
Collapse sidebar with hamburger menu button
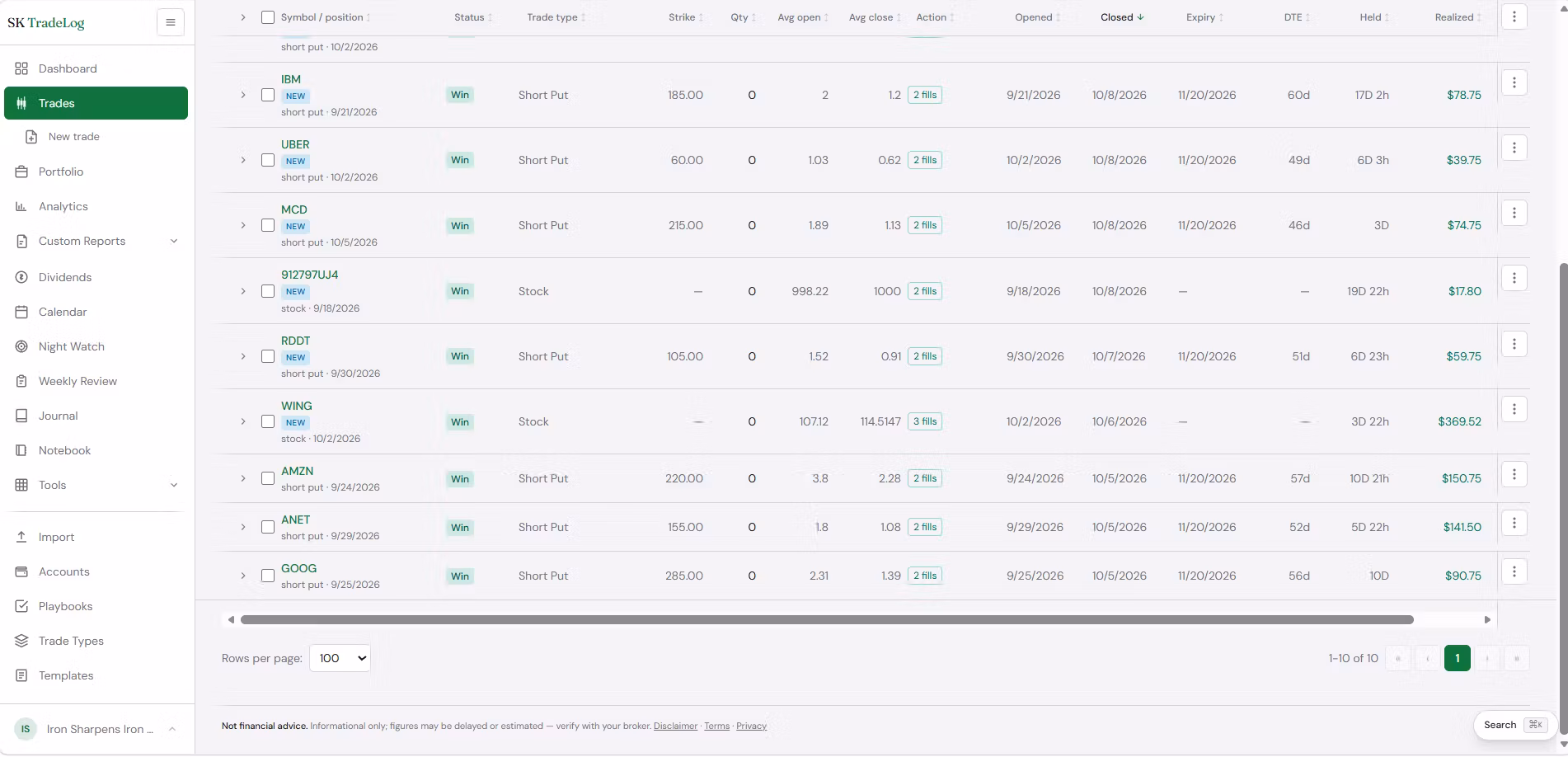coord(171,22)
